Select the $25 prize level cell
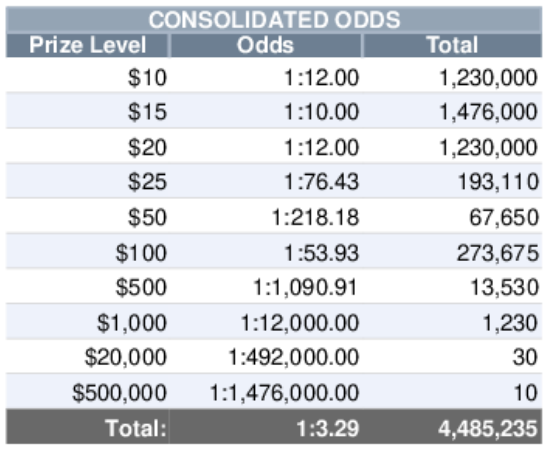 pos(88,181)
